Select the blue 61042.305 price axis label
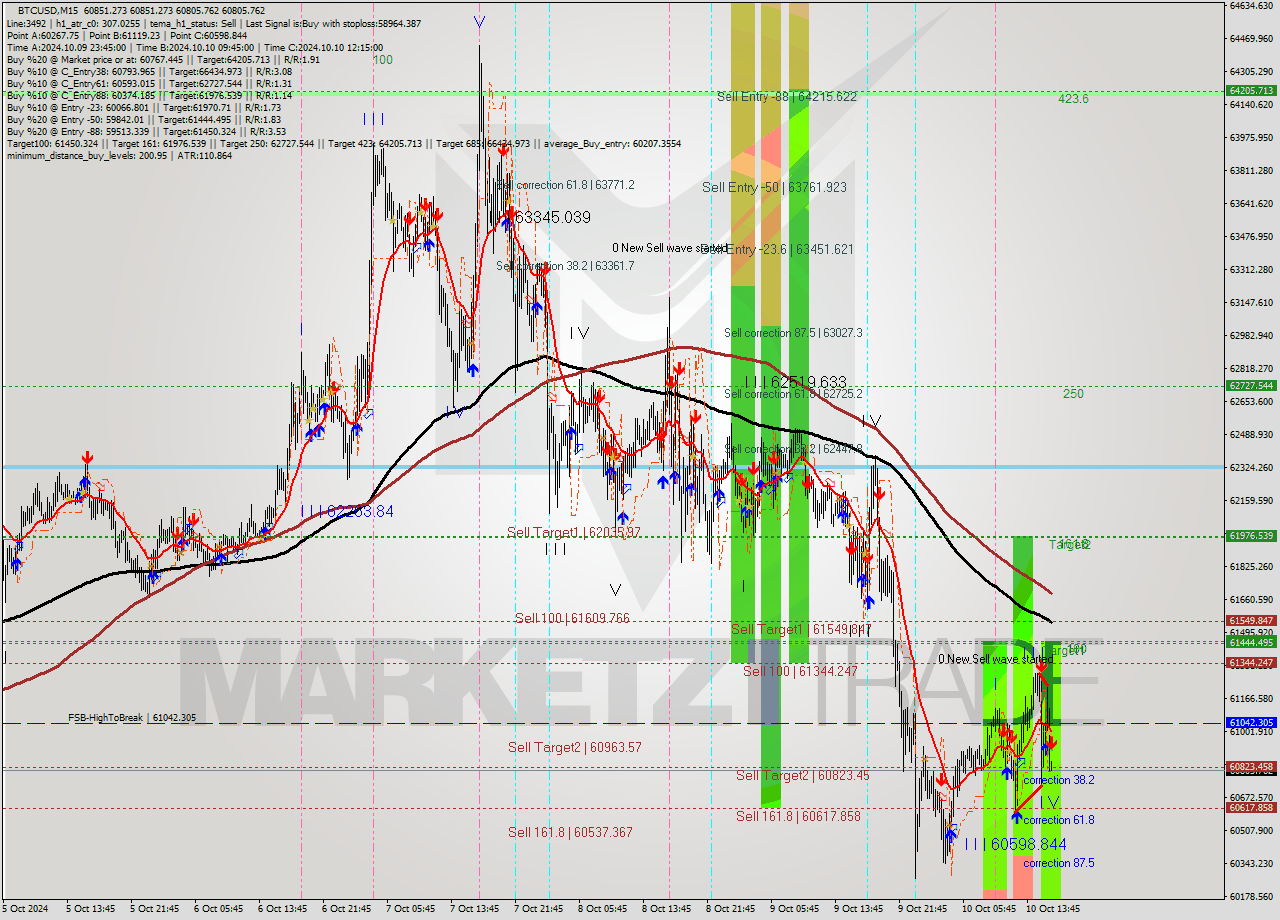This screenshot has height=920, width=1280. [x=1251, y=723]
